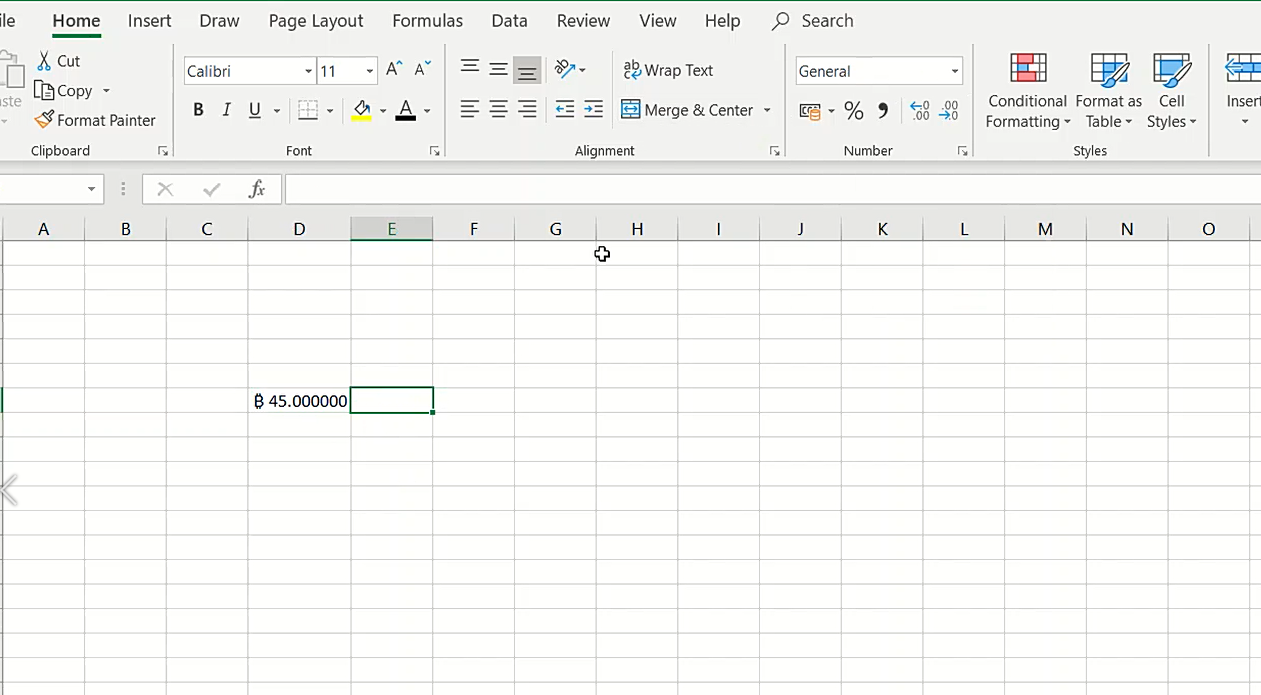Open the Borders icon
This screenshot has width=1261, height=695.
point(308,111)
